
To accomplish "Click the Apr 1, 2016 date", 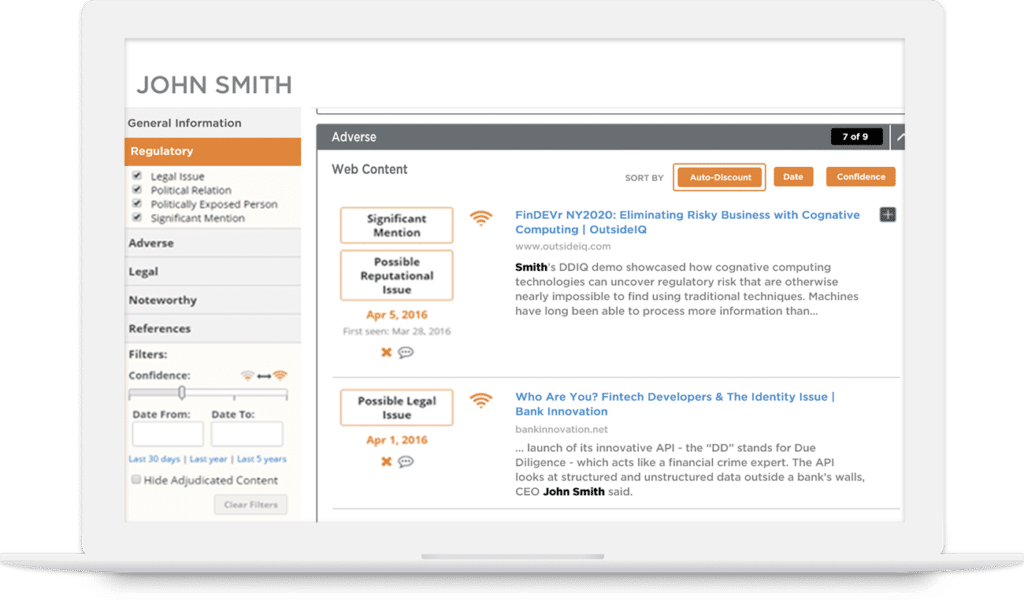I will 396,440.
